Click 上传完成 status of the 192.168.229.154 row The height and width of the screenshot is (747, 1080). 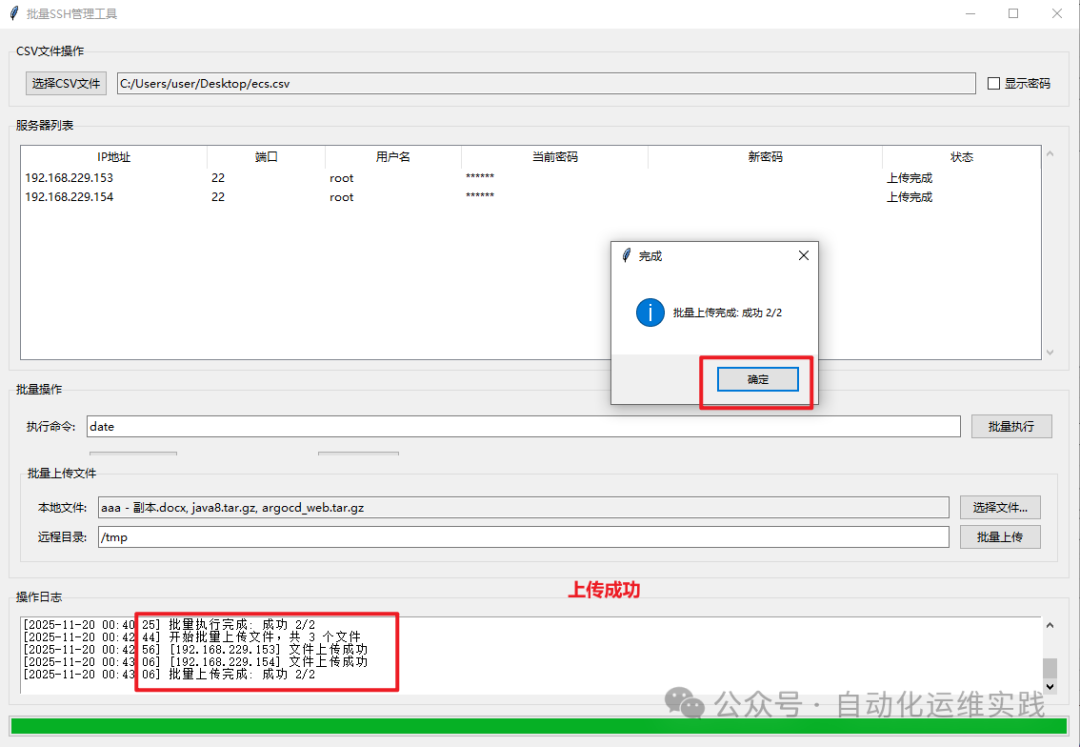pos(909,197)
